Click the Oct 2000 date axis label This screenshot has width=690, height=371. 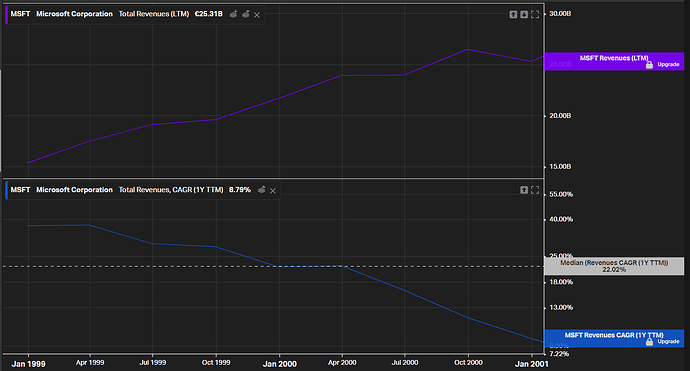coord(468,363)
